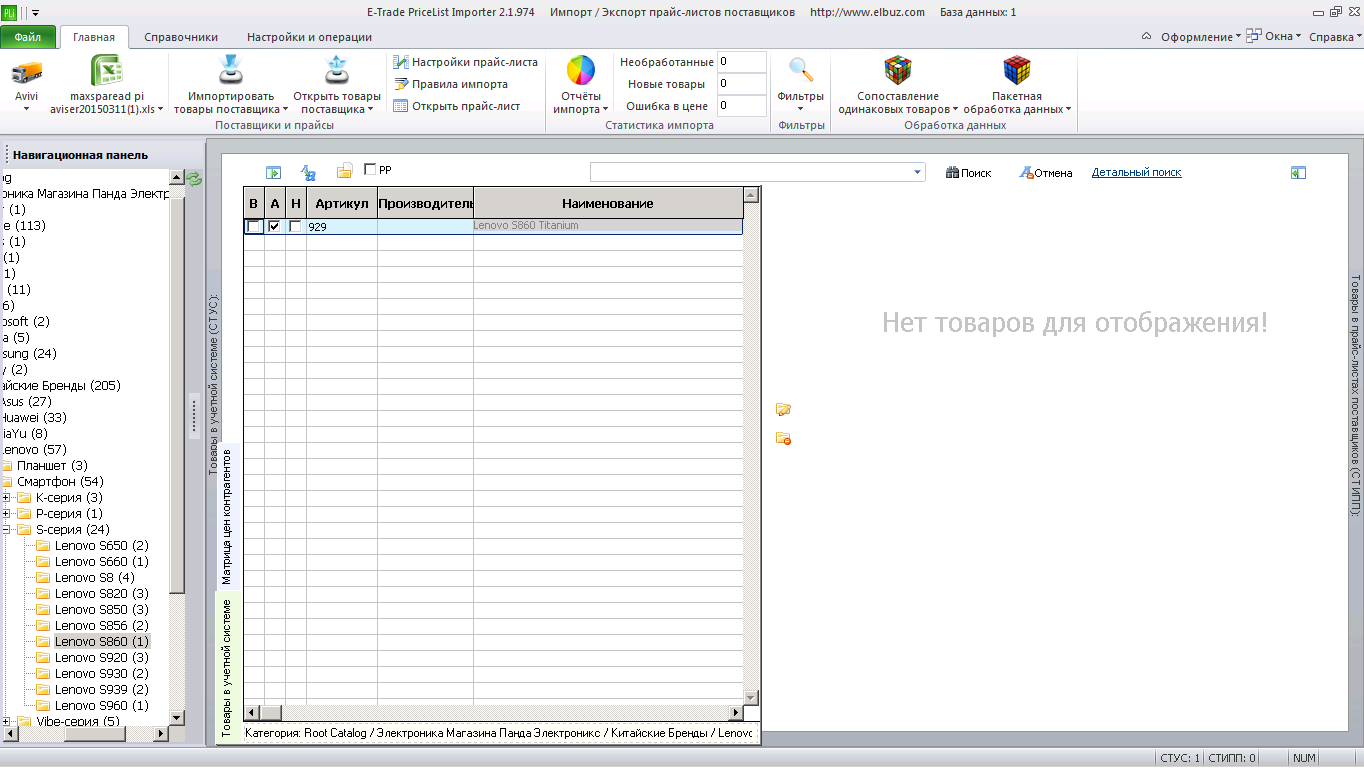
Task: Open Настройки прайс-листа settings
Action: coord(465,62)
